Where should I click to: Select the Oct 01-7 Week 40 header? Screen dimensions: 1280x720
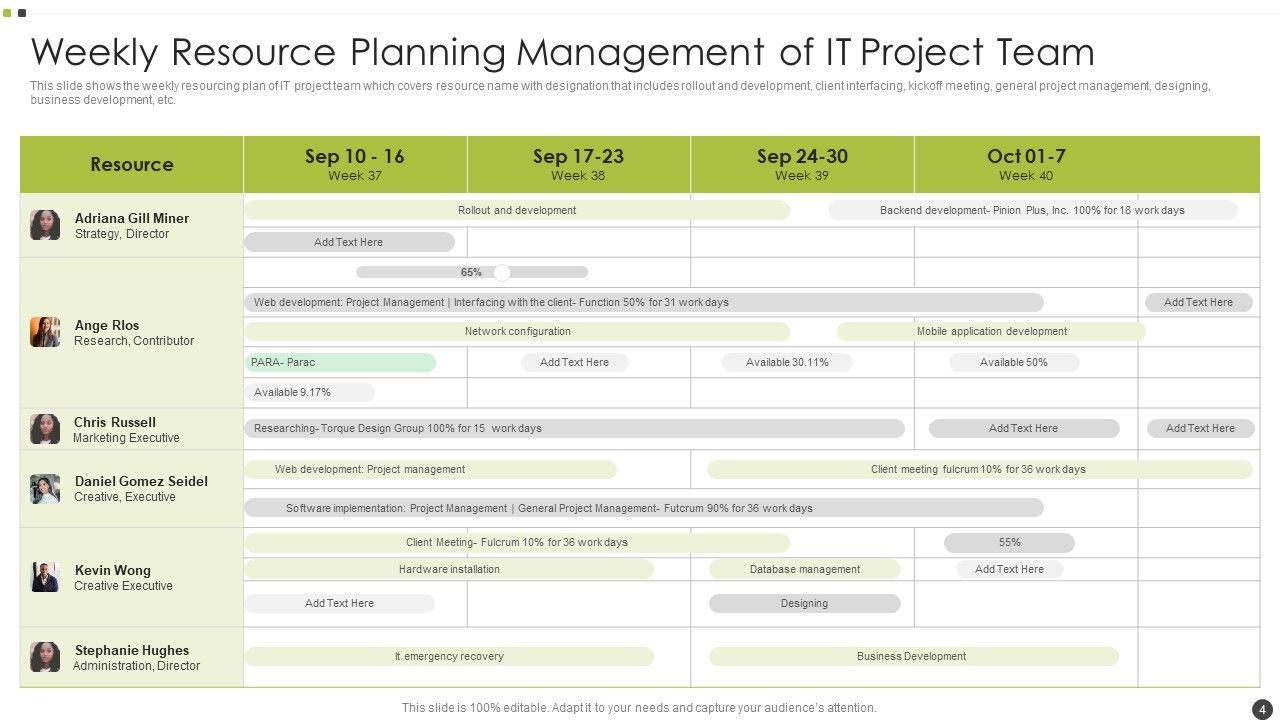click(x=1026, y=164)
